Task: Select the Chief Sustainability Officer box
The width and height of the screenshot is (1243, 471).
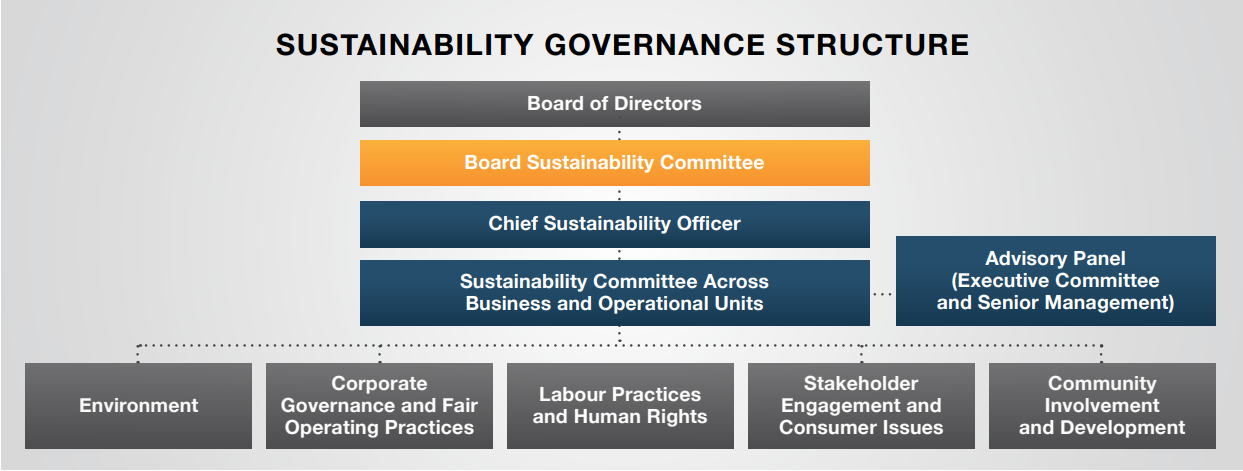Action: [x=614, y=224]
